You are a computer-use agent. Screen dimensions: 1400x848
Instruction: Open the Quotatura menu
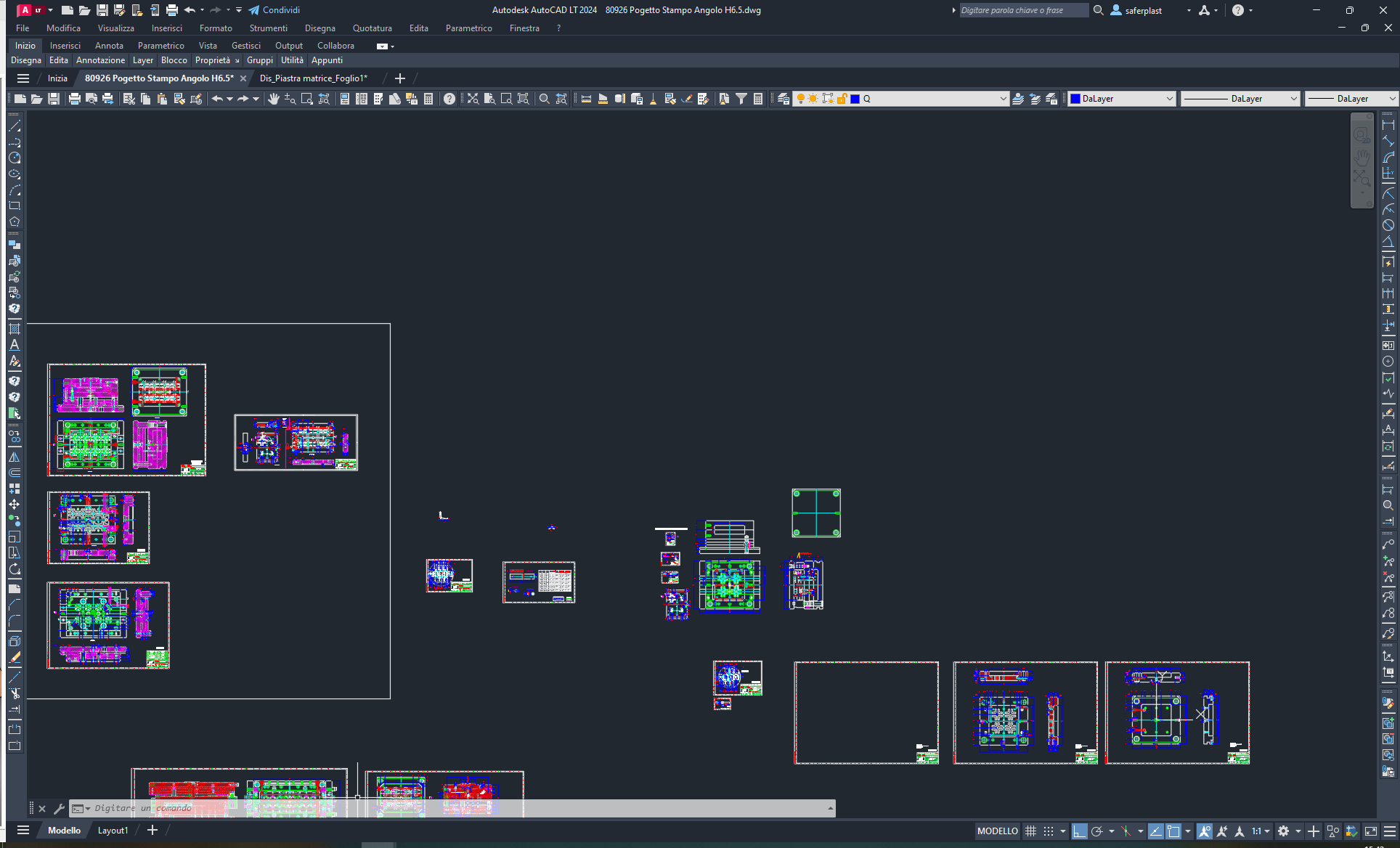click(372, 28)
